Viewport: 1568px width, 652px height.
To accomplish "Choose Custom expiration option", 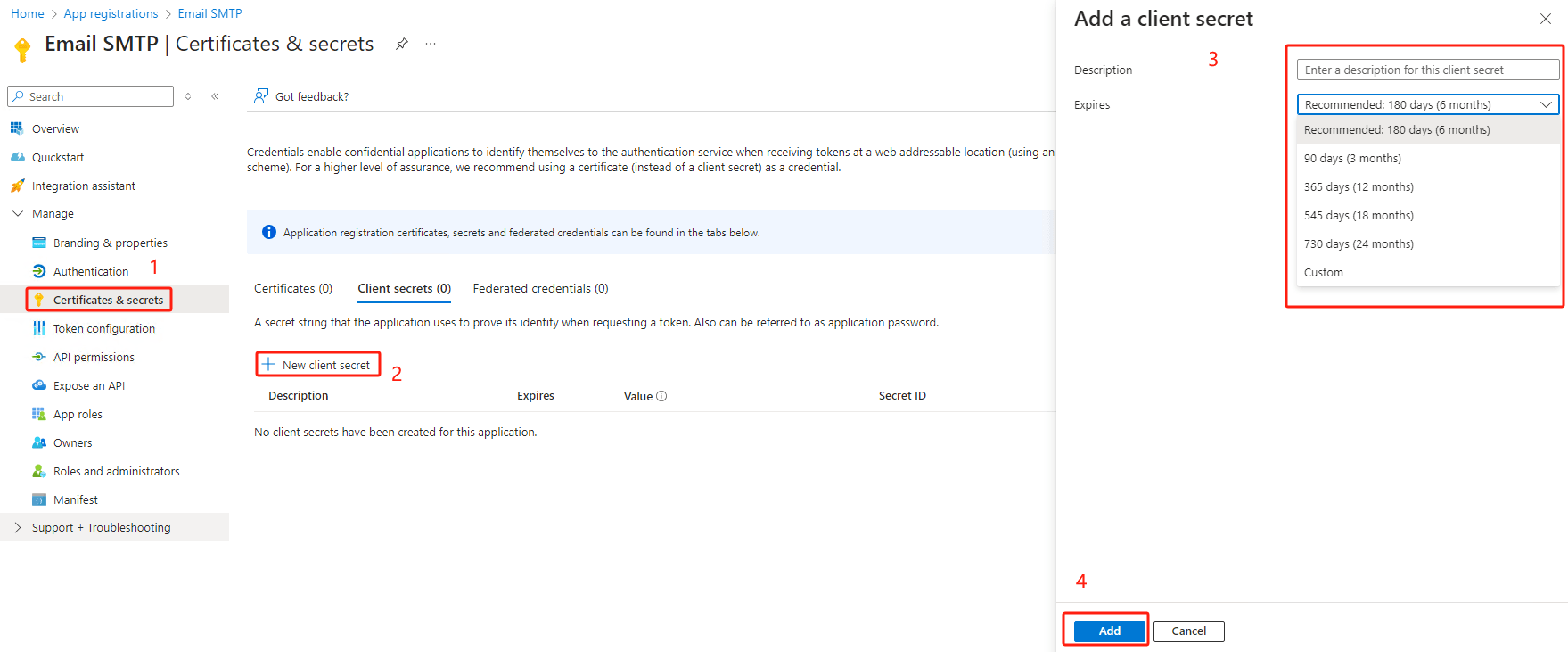I will click(x=1324, y=273).
